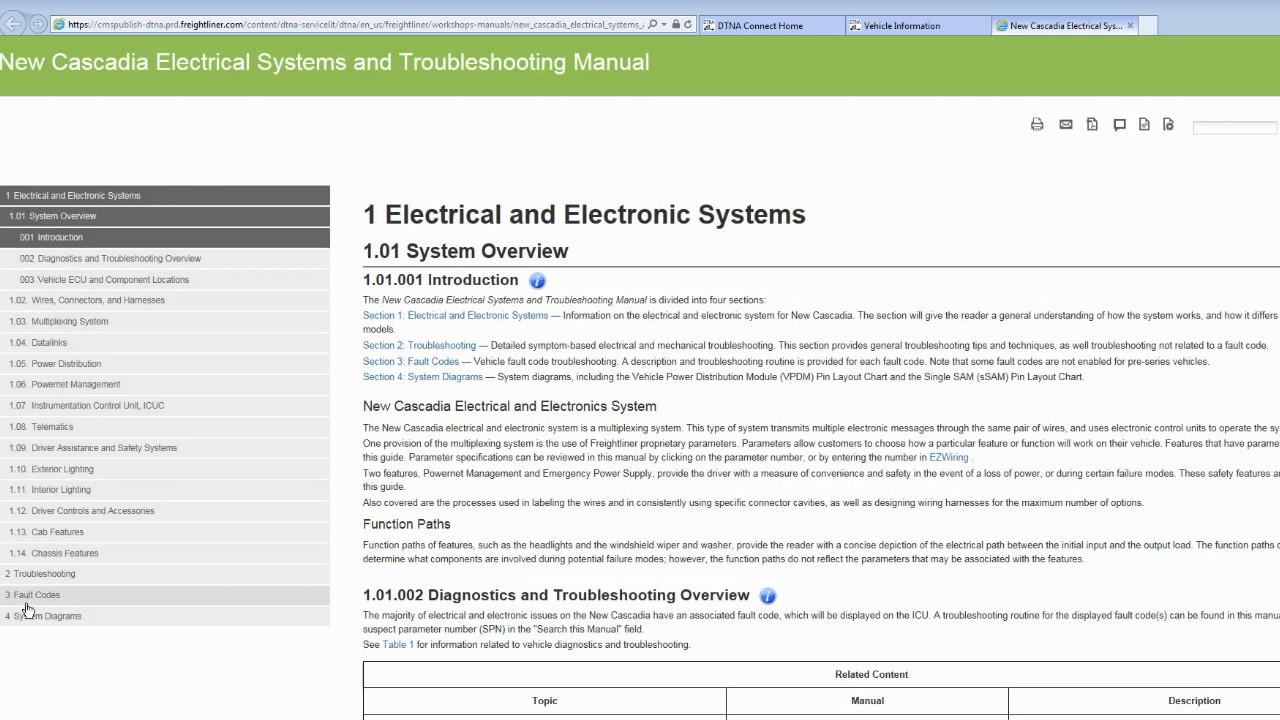Follow the Section 2: Troubleshooting link
This screenshot has width=1280, height=720.
[419, 346]
